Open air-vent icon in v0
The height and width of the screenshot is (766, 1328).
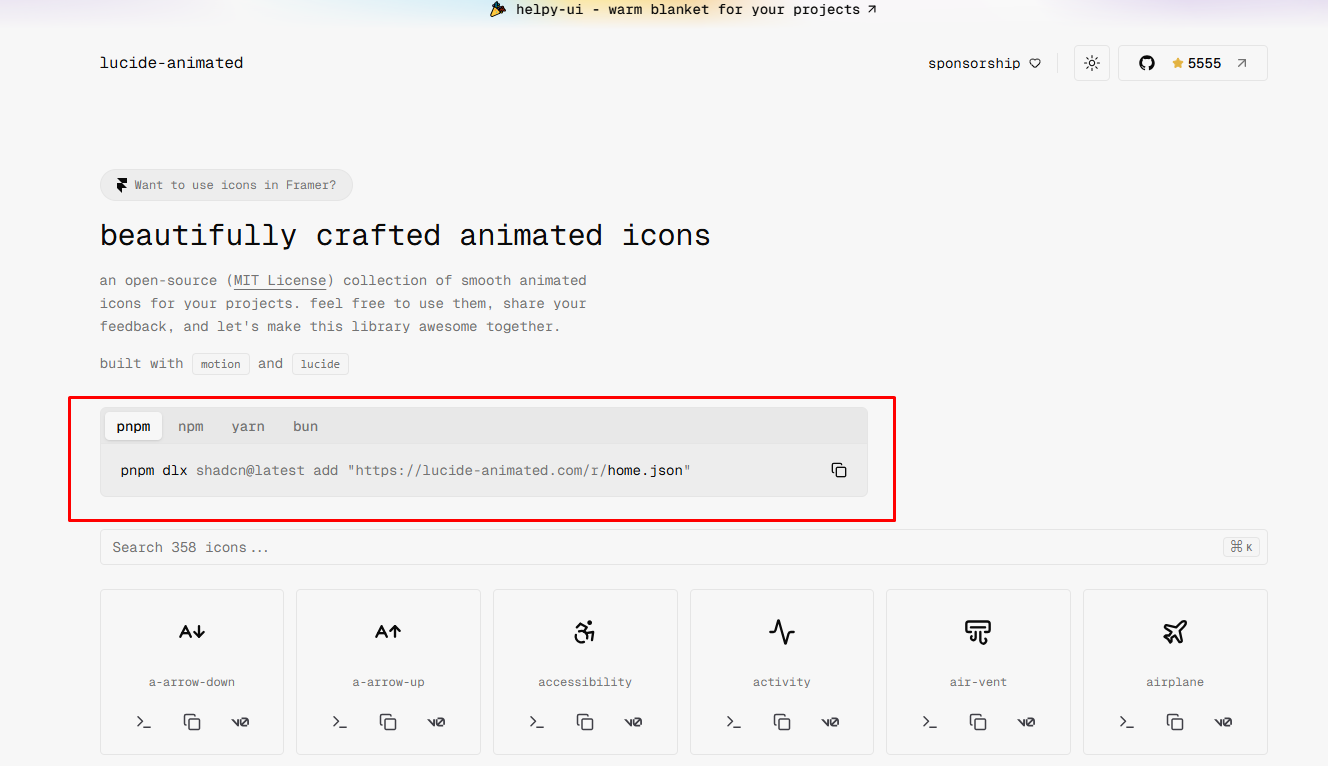(1026, 722)
